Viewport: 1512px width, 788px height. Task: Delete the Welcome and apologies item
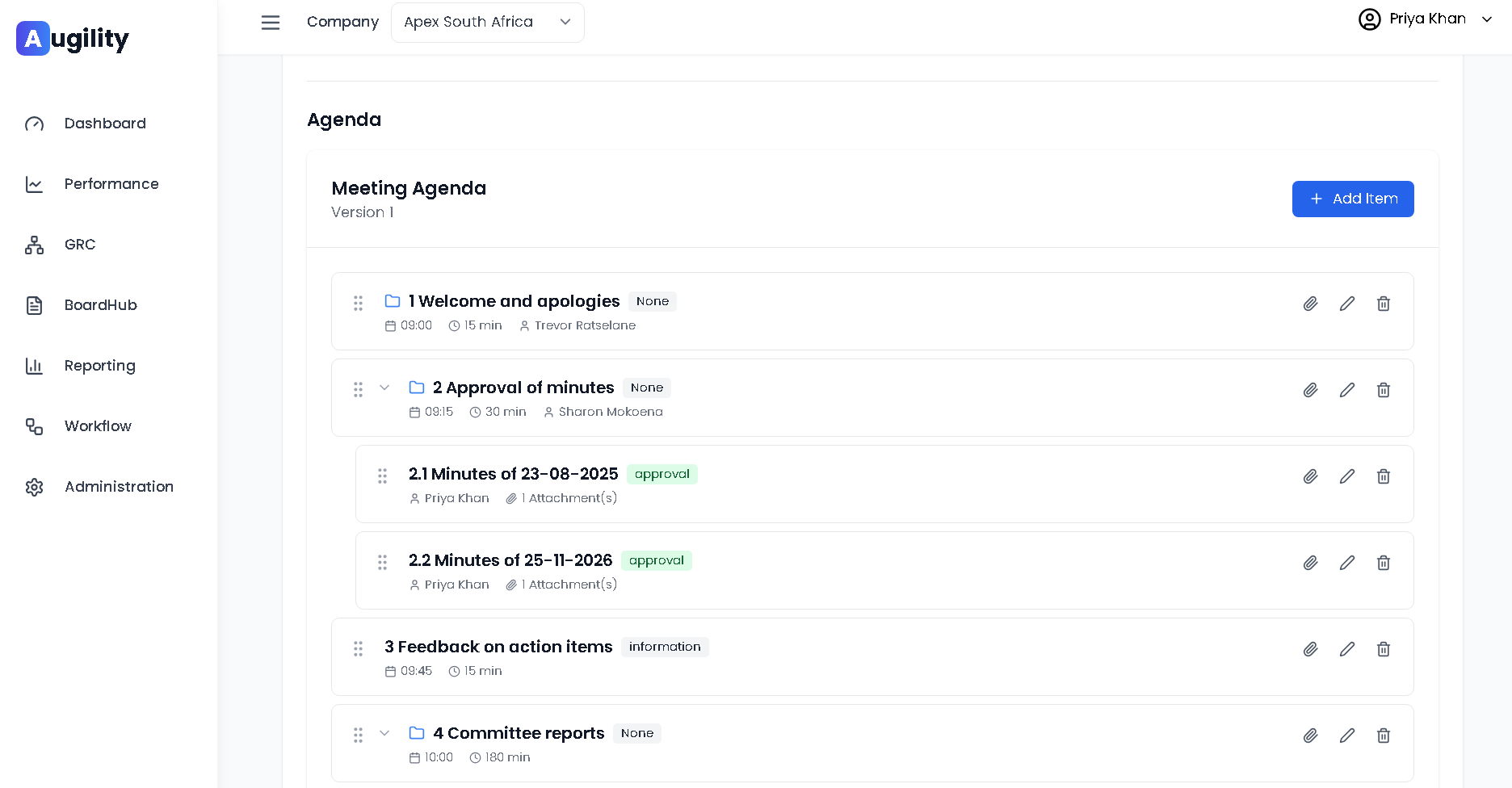1384,304
